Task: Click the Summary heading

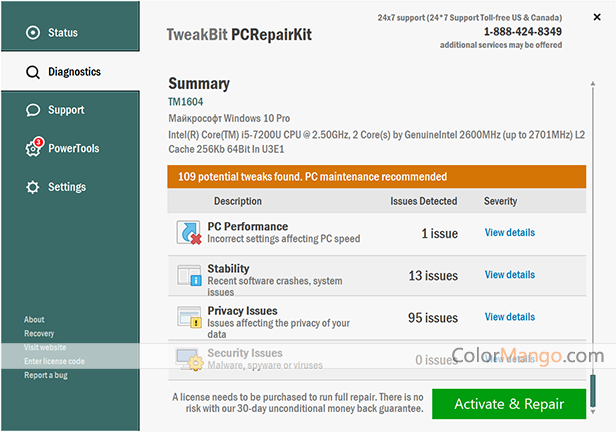Action: (x=199, y=84)
